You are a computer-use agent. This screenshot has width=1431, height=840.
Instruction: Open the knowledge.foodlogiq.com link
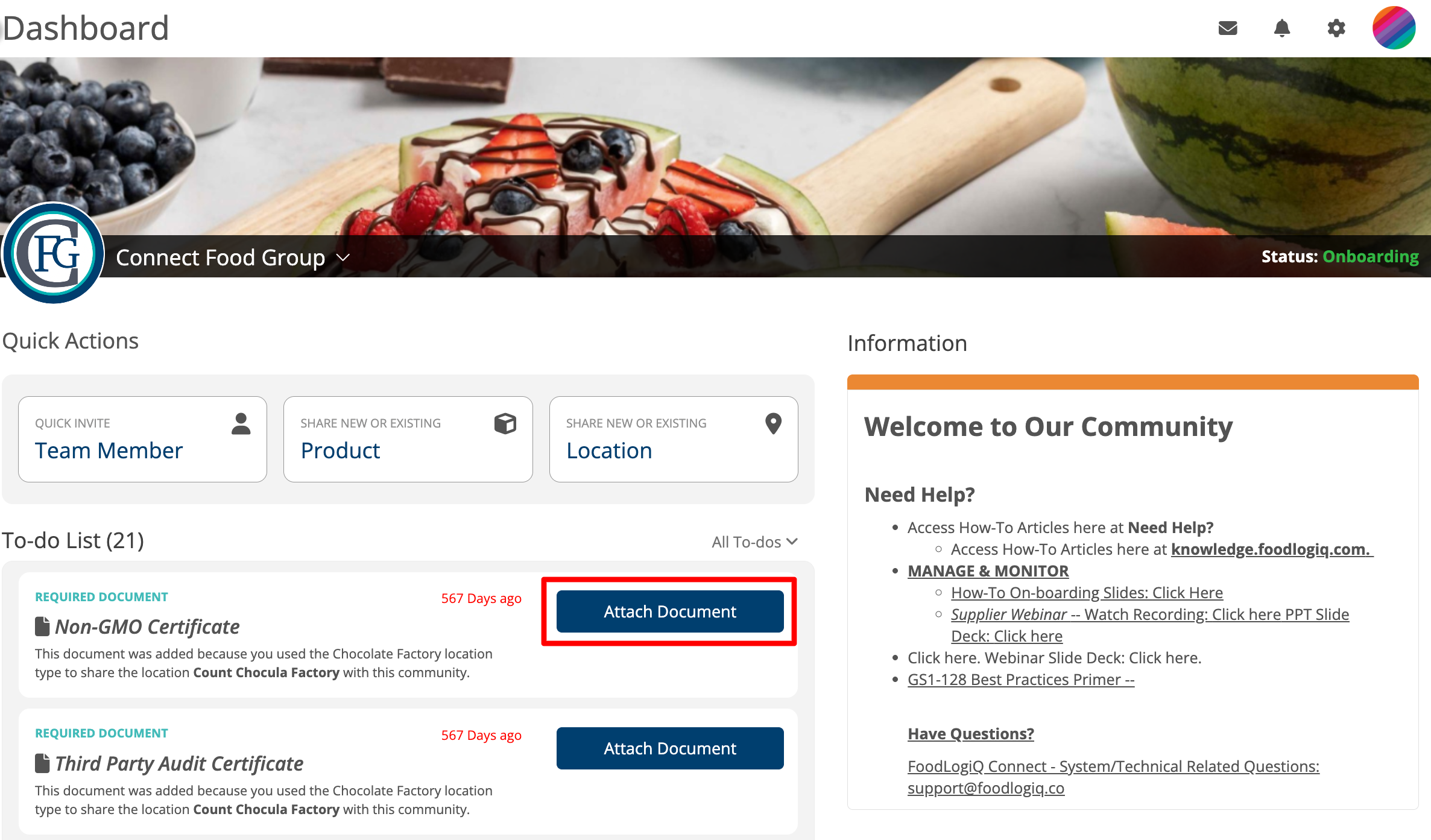(1272, 549)
